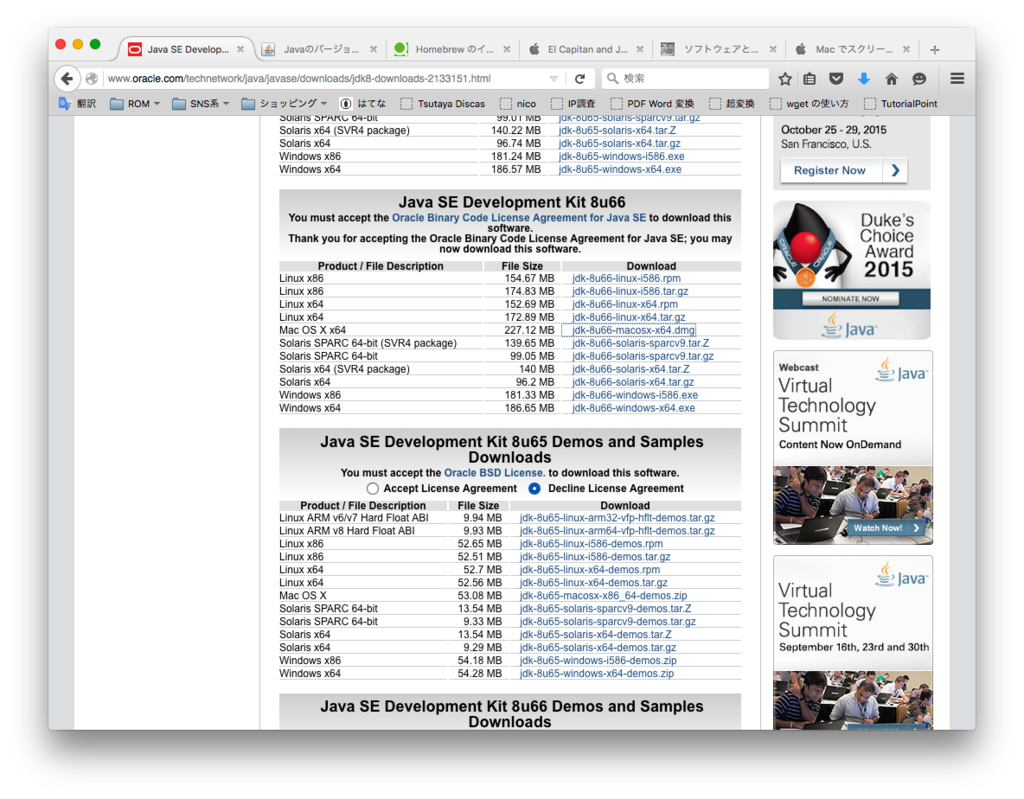The height and width of the screenshot is (799, 1024).
Task: Open the PDF Word 変換 bookmark
Action: (652, 103)
